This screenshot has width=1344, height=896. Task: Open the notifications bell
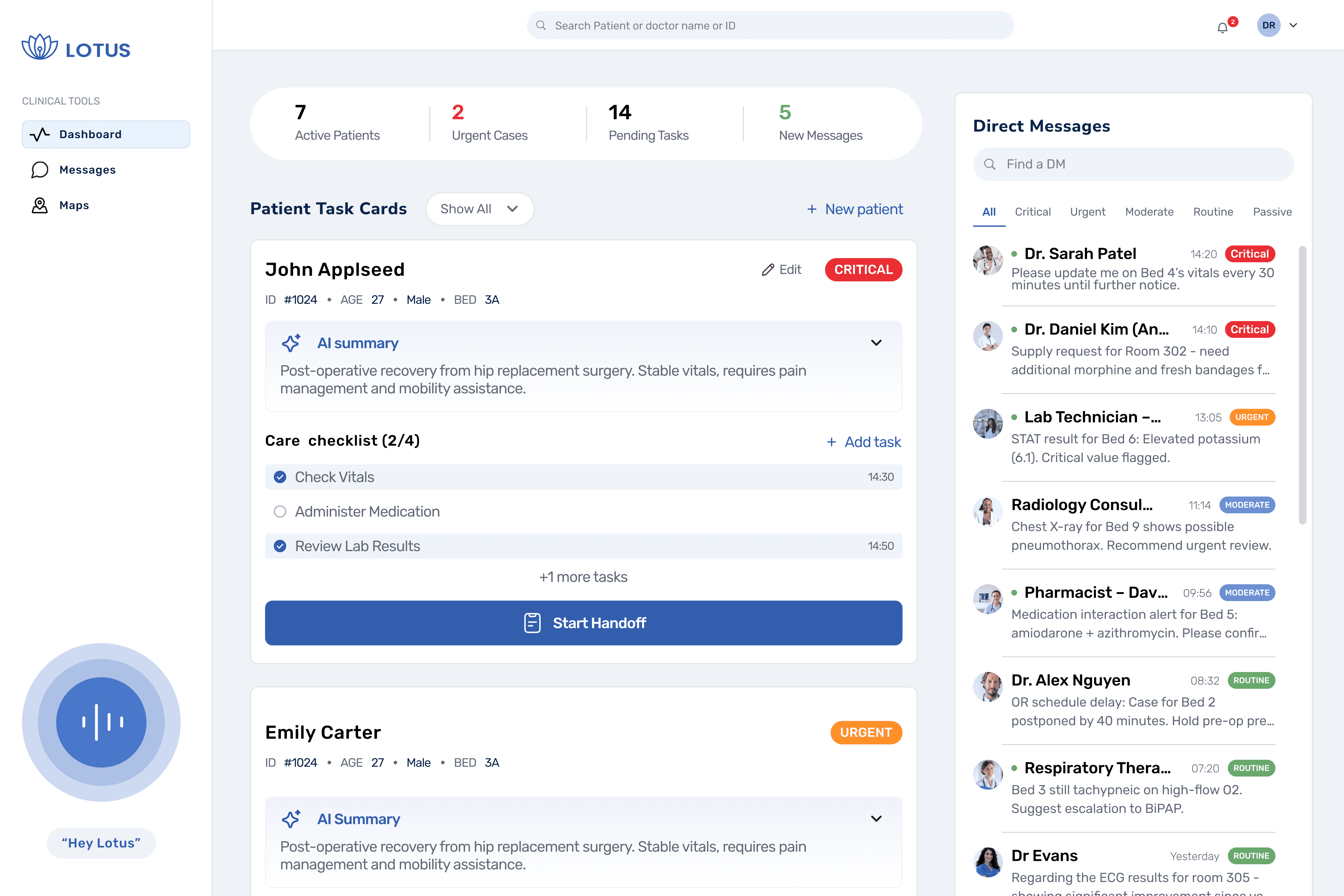pyautogui.click(x=1222, y=27)
